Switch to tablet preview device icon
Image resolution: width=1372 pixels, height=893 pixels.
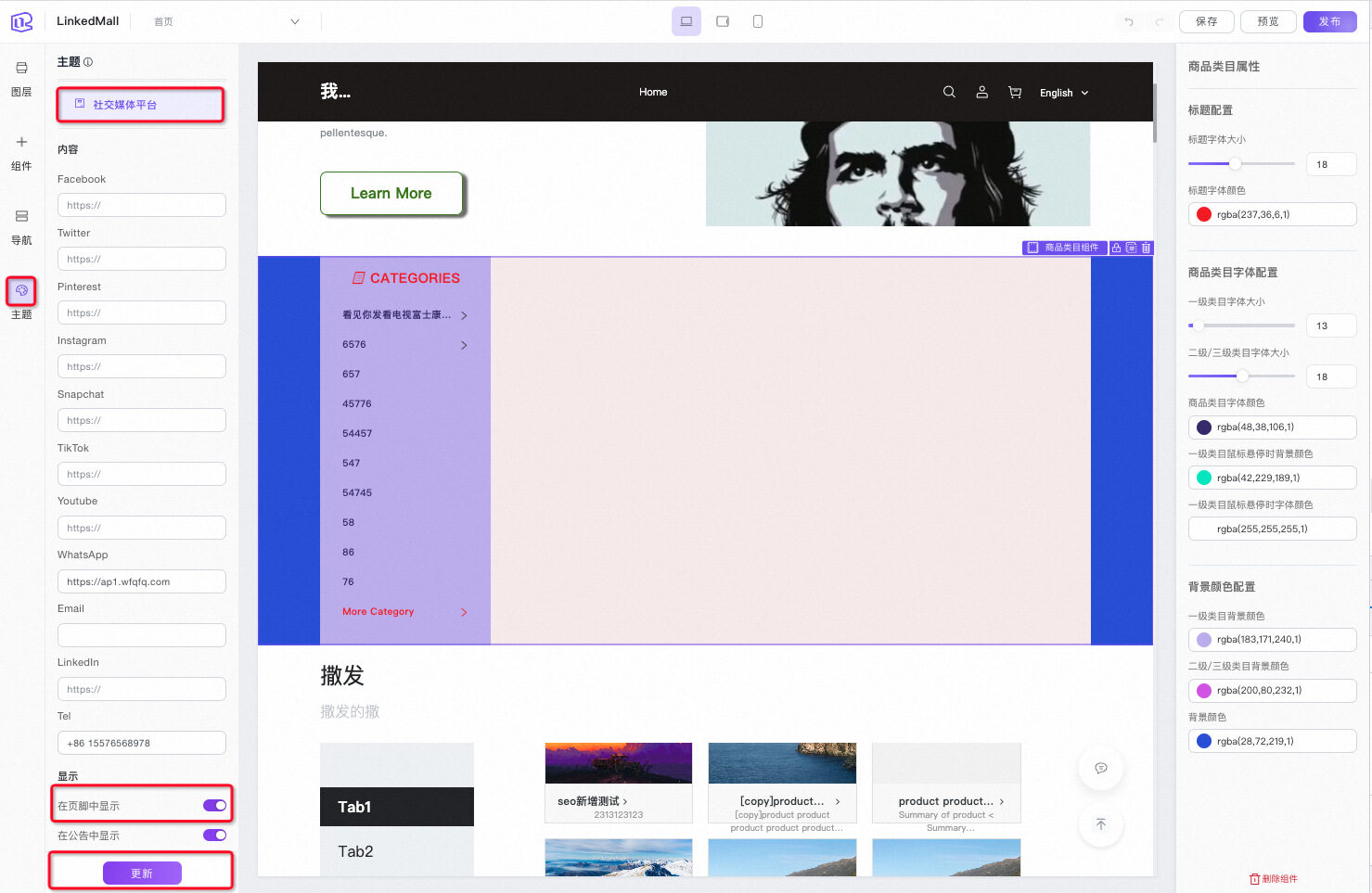[x=723, y=21]
